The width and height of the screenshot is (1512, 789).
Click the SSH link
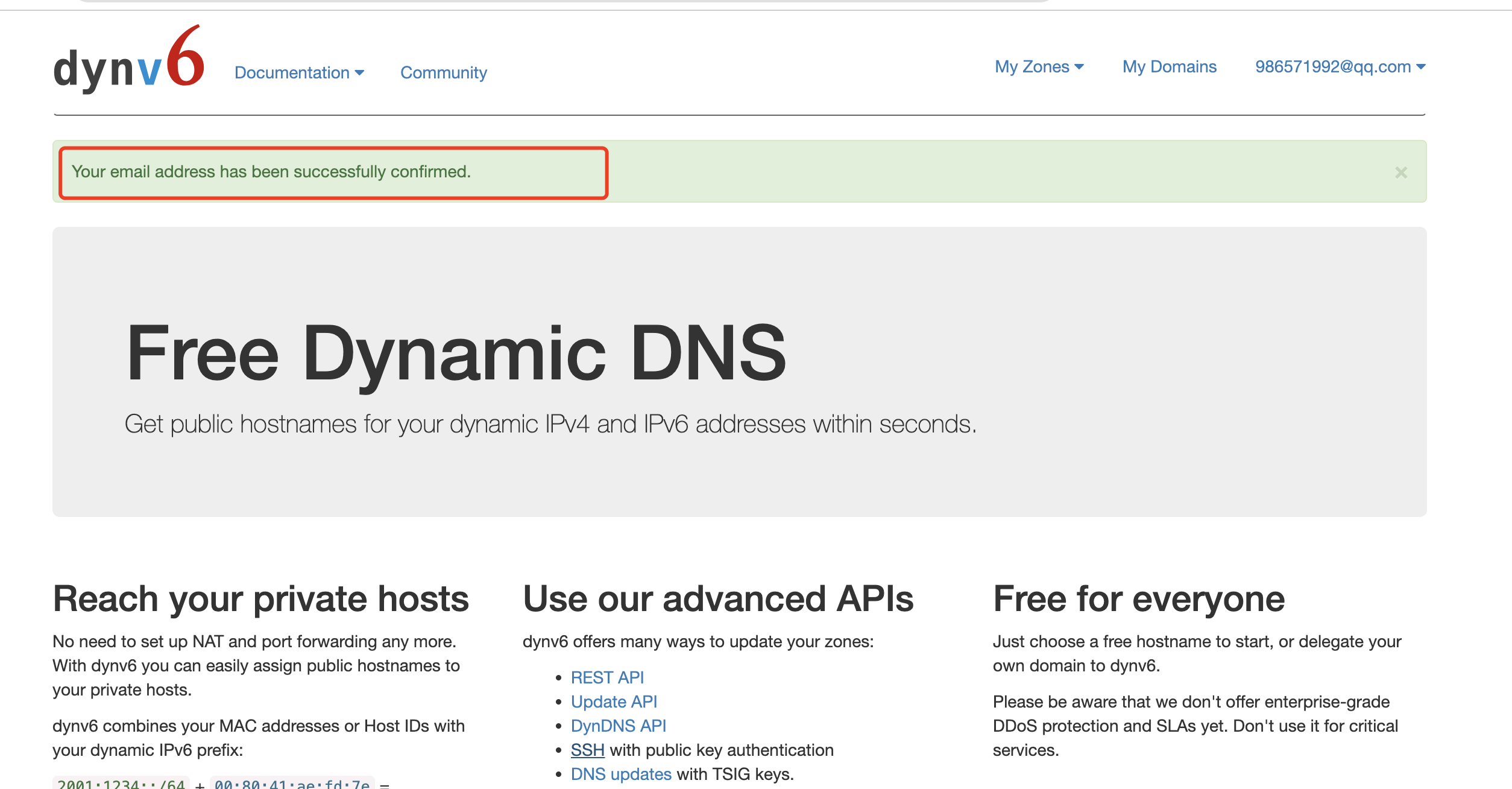point(587,750)
